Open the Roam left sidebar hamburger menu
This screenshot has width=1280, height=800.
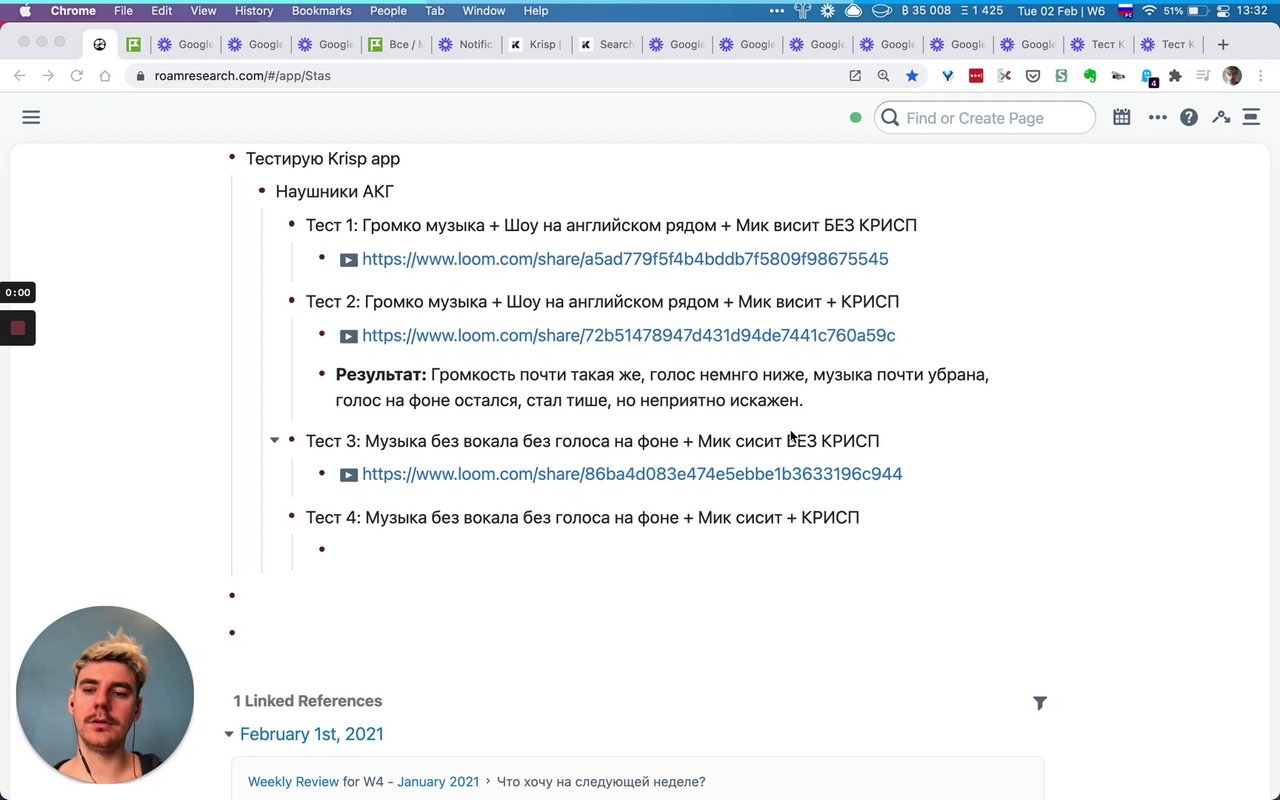(31, 118)
